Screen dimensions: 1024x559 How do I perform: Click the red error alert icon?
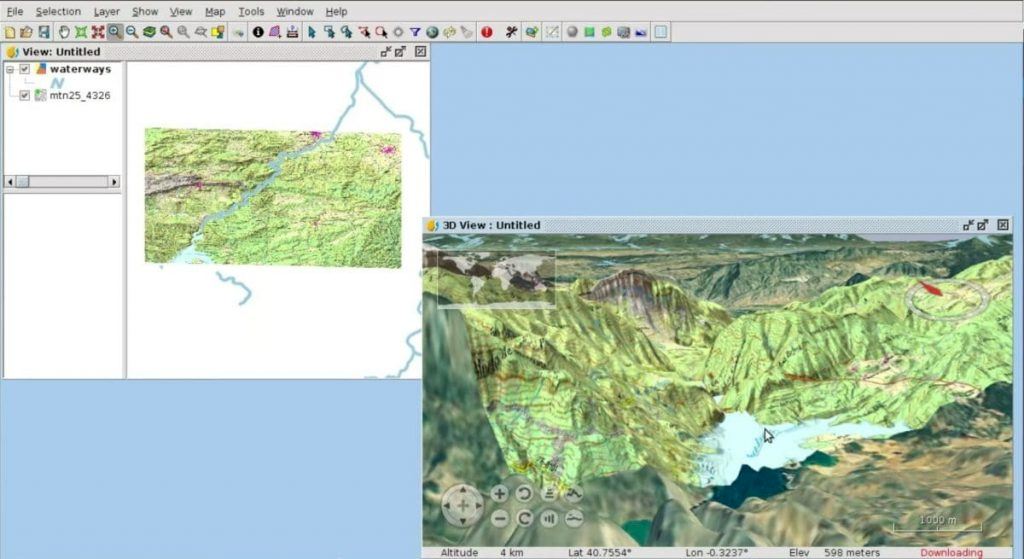[487, 32]
